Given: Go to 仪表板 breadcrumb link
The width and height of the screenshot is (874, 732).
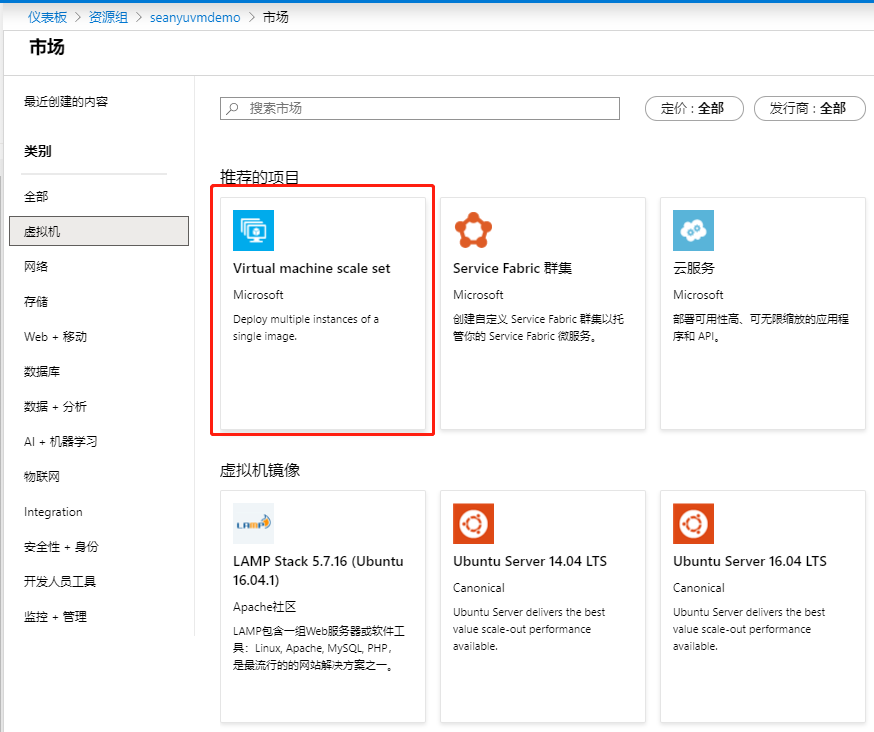Looking at the screenshot, I should [x=47, y=18].
